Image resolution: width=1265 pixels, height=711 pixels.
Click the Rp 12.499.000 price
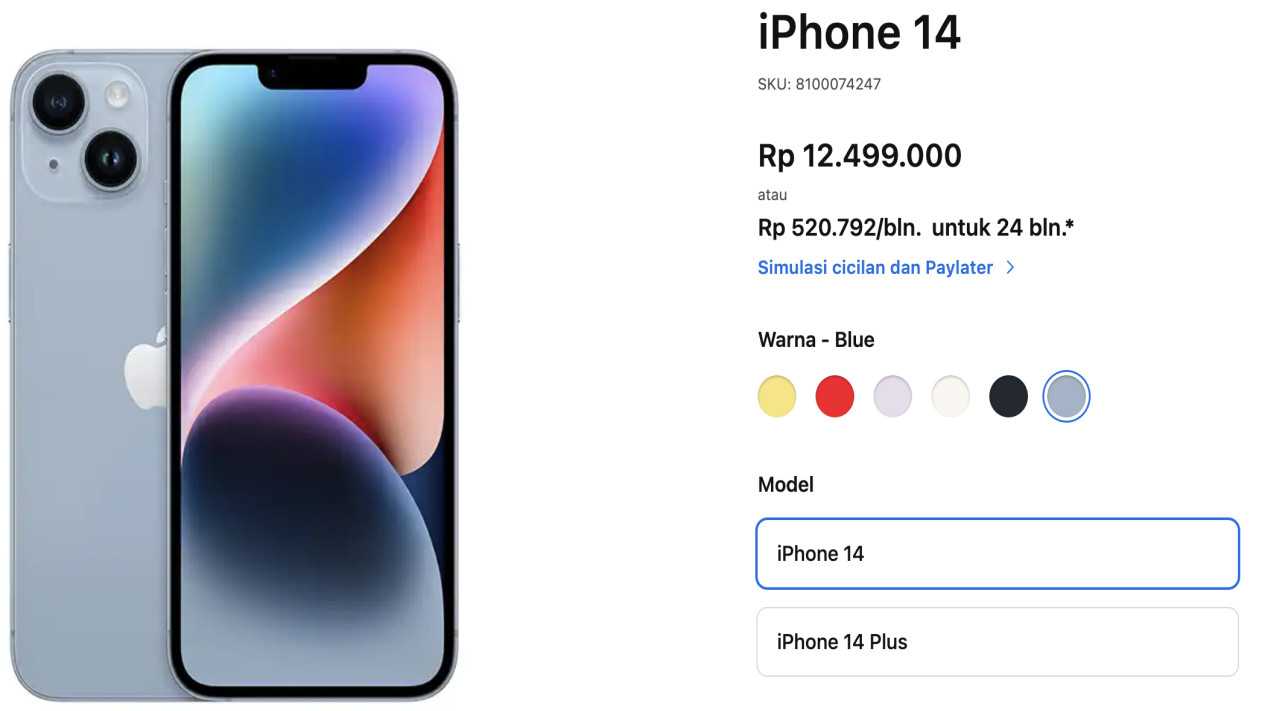click(x=860, y=156)
